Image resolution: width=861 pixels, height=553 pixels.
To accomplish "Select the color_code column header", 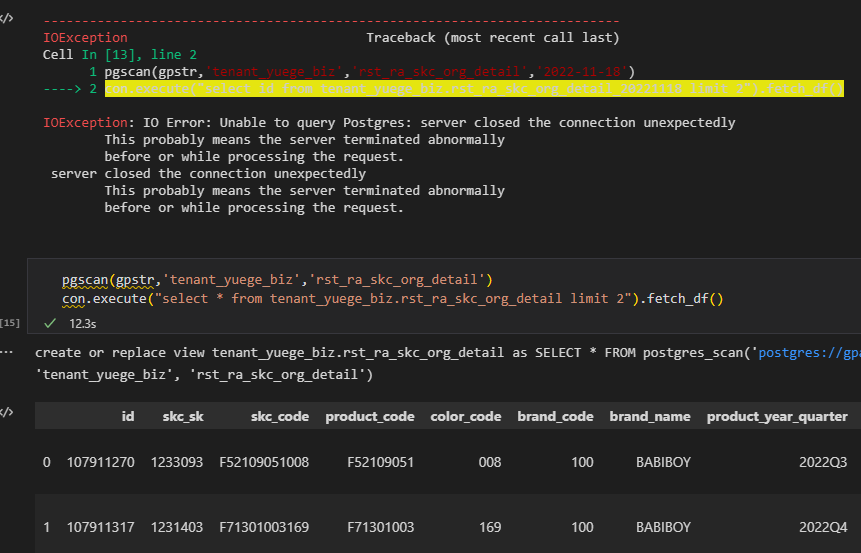I will (x=466, y=416).
